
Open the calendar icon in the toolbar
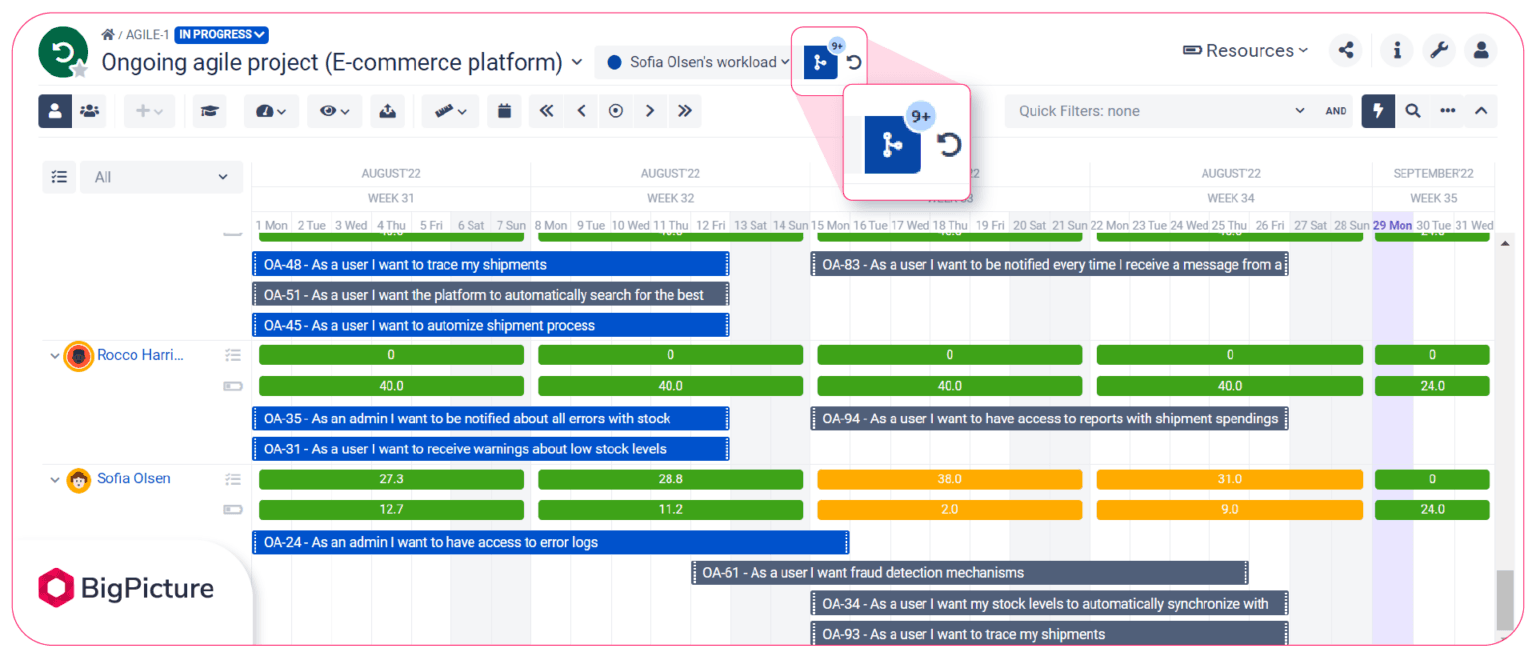point(505,111)
